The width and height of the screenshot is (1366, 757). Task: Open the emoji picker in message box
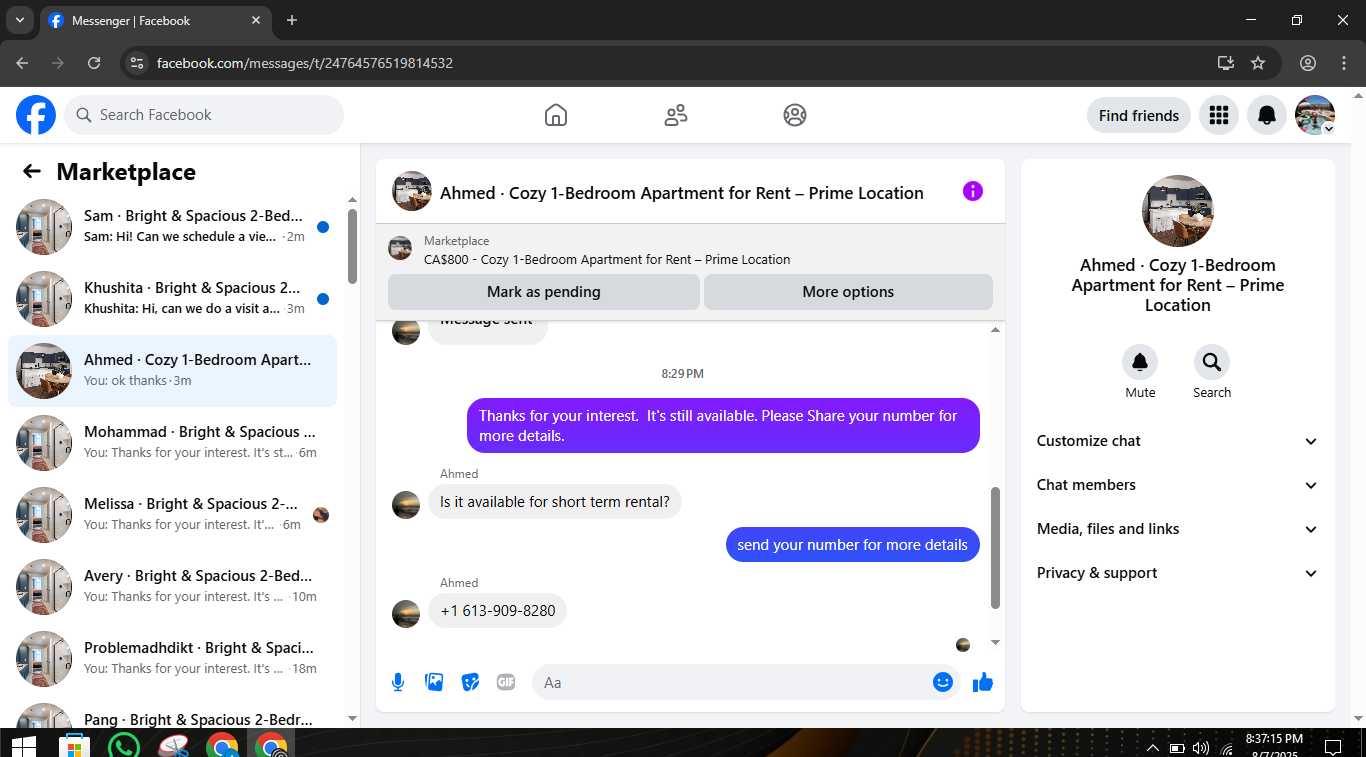(x=942, y=682)
